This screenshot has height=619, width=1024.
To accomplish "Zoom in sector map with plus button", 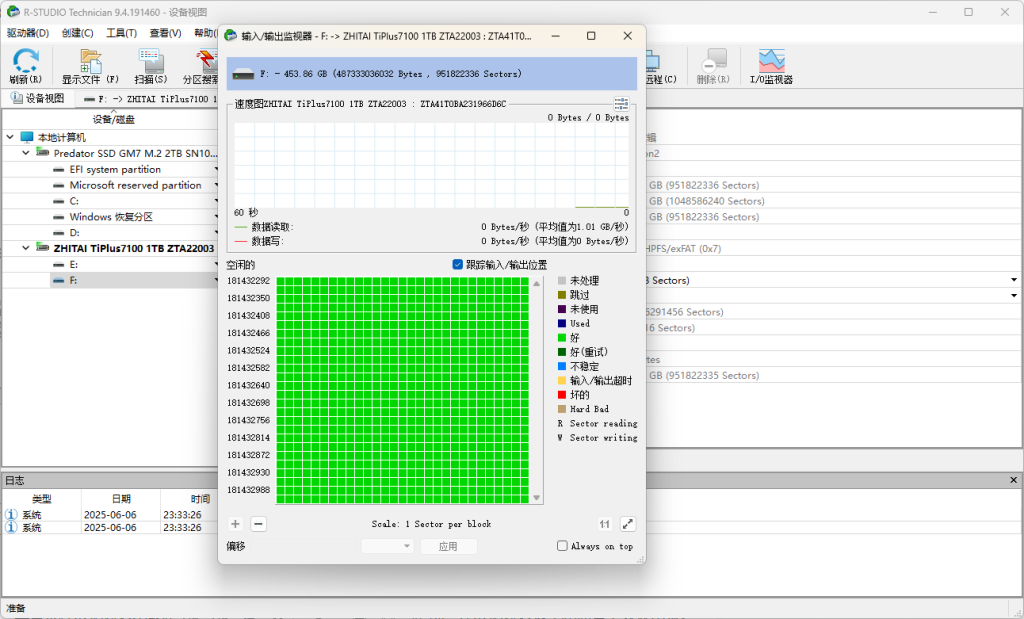I will pyautogui.click(x=236, y=523).
